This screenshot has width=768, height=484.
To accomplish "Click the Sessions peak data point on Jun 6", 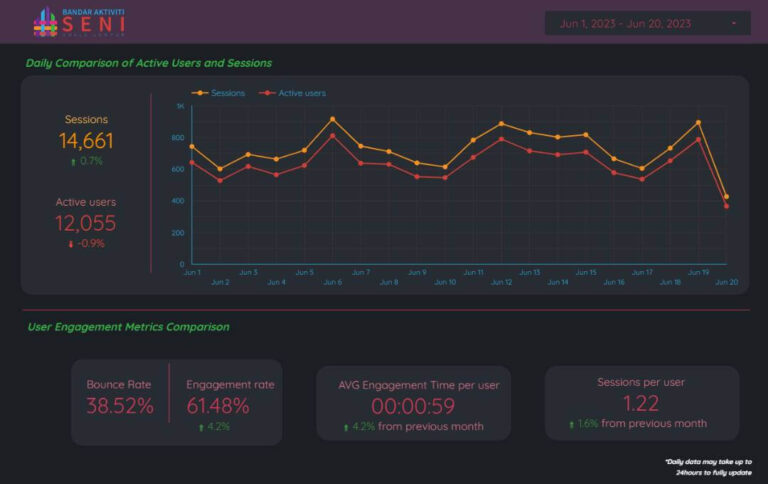I will 333,119.
